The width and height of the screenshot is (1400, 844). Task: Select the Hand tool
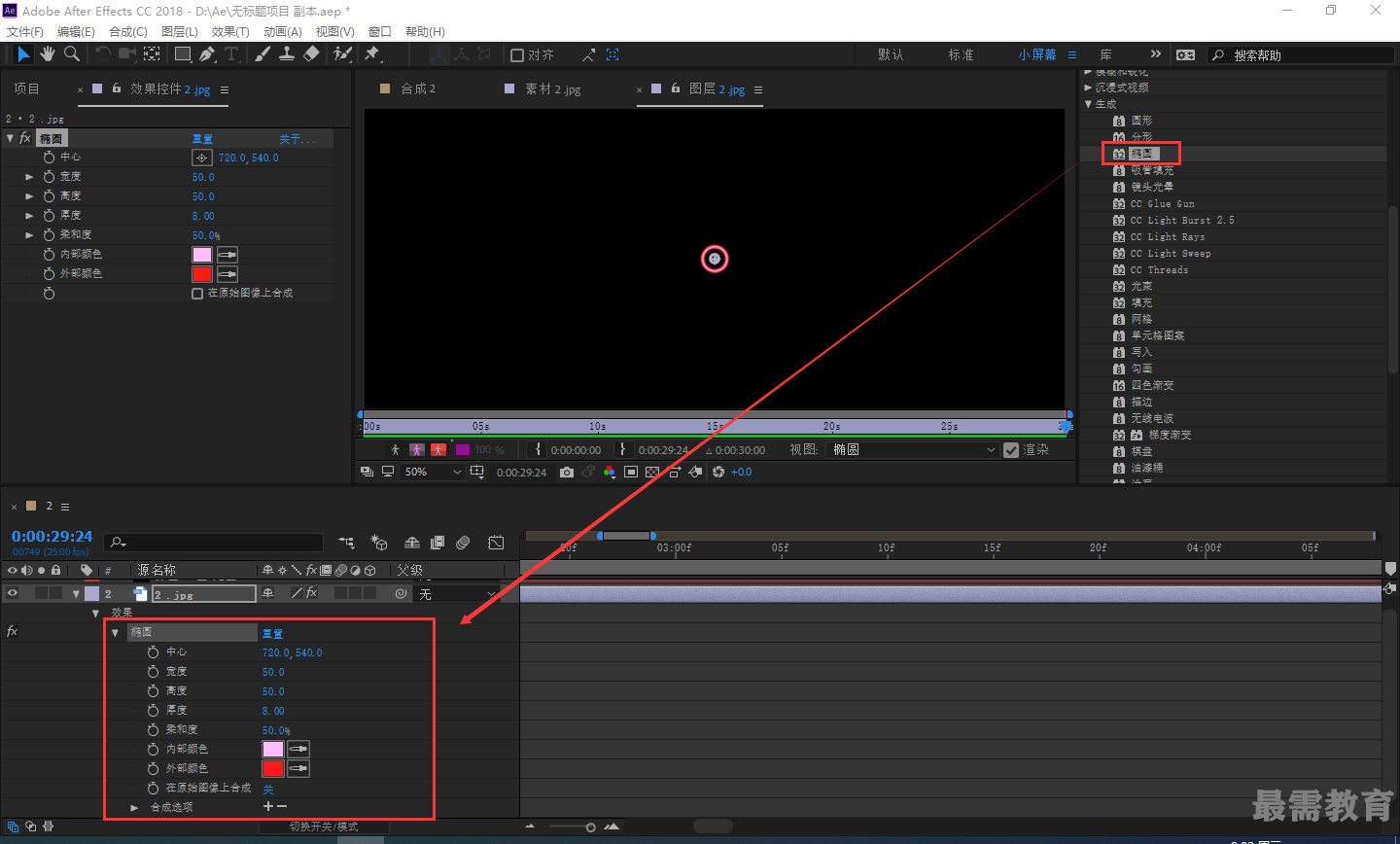pos(48,54)
